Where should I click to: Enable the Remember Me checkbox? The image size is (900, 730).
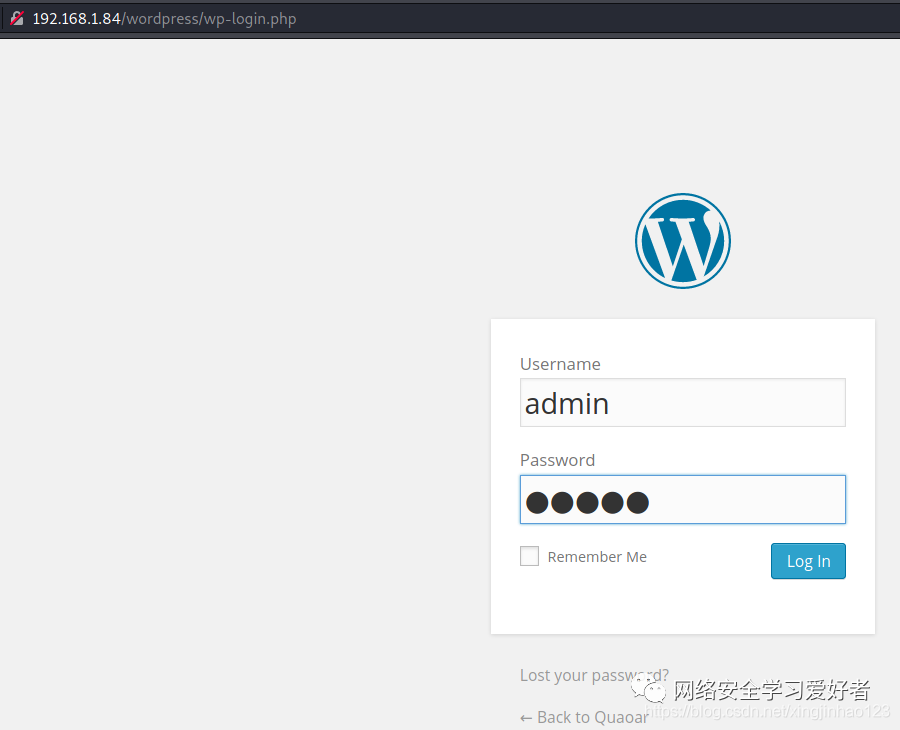coord(529,556)
